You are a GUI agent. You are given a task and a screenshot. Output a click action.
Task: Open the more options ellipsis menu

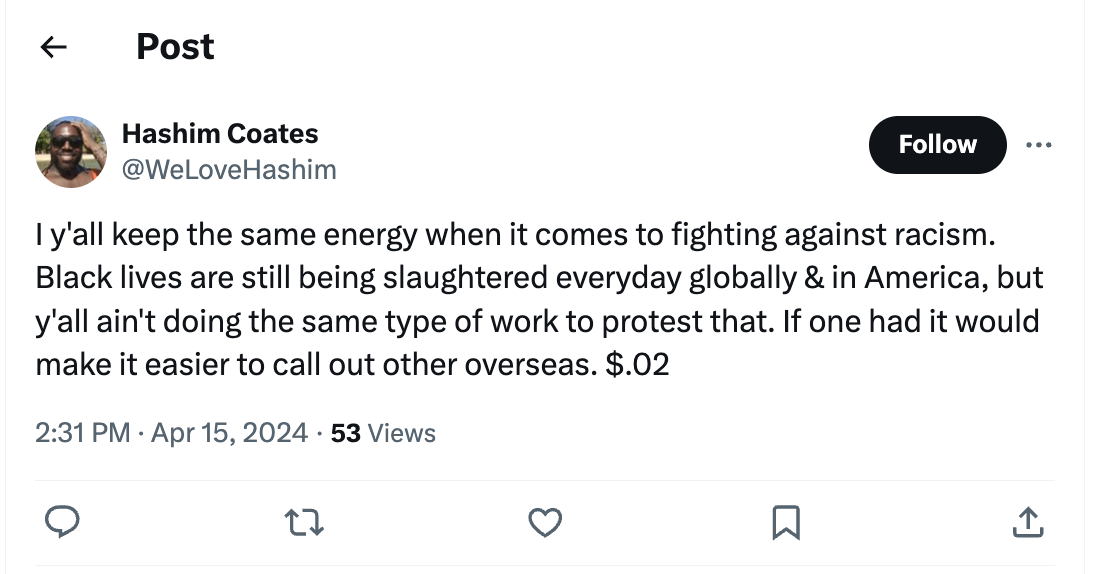tap(1039, 145)
